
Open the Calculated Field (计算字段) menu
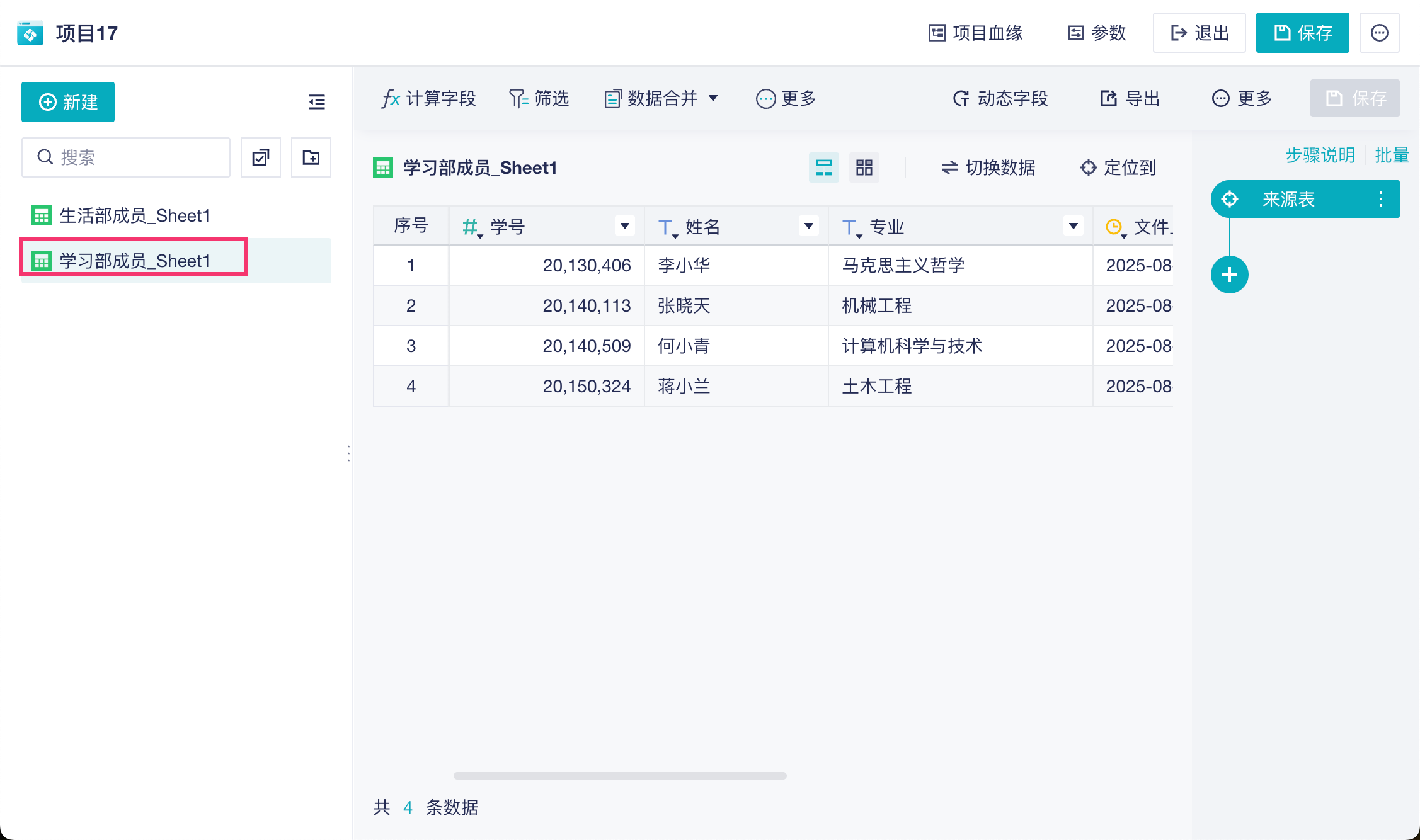tap(429, 98)
